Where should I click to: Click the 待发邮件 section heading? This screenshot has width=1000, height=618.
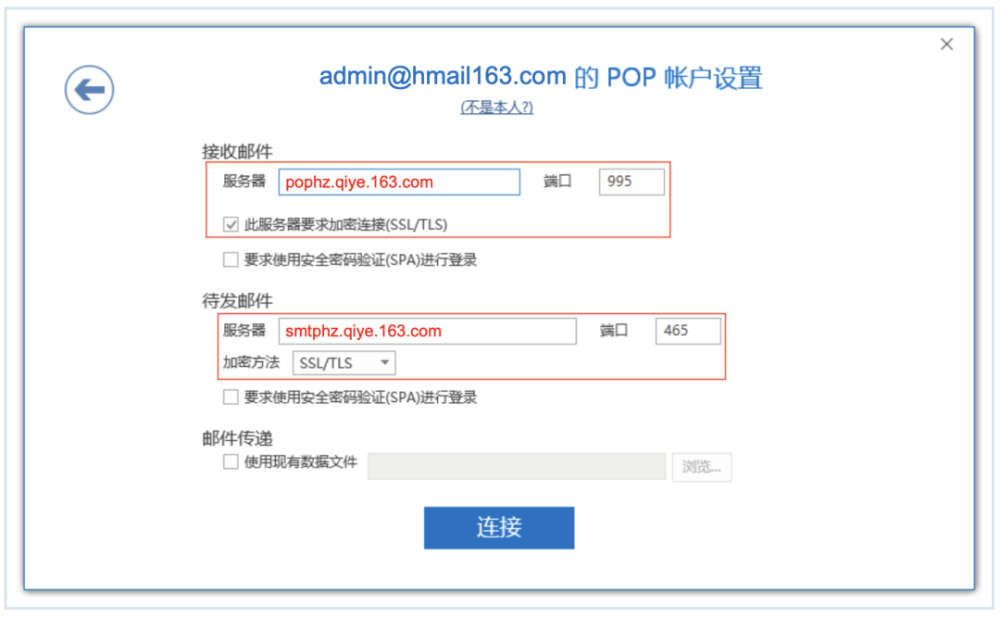[x=237, y=301]
